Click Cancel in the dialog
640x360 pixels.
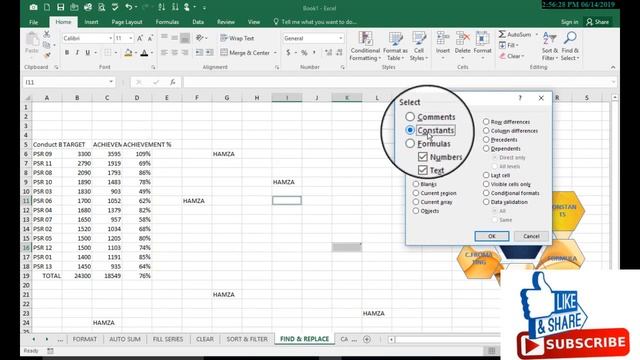coord(531,236)
